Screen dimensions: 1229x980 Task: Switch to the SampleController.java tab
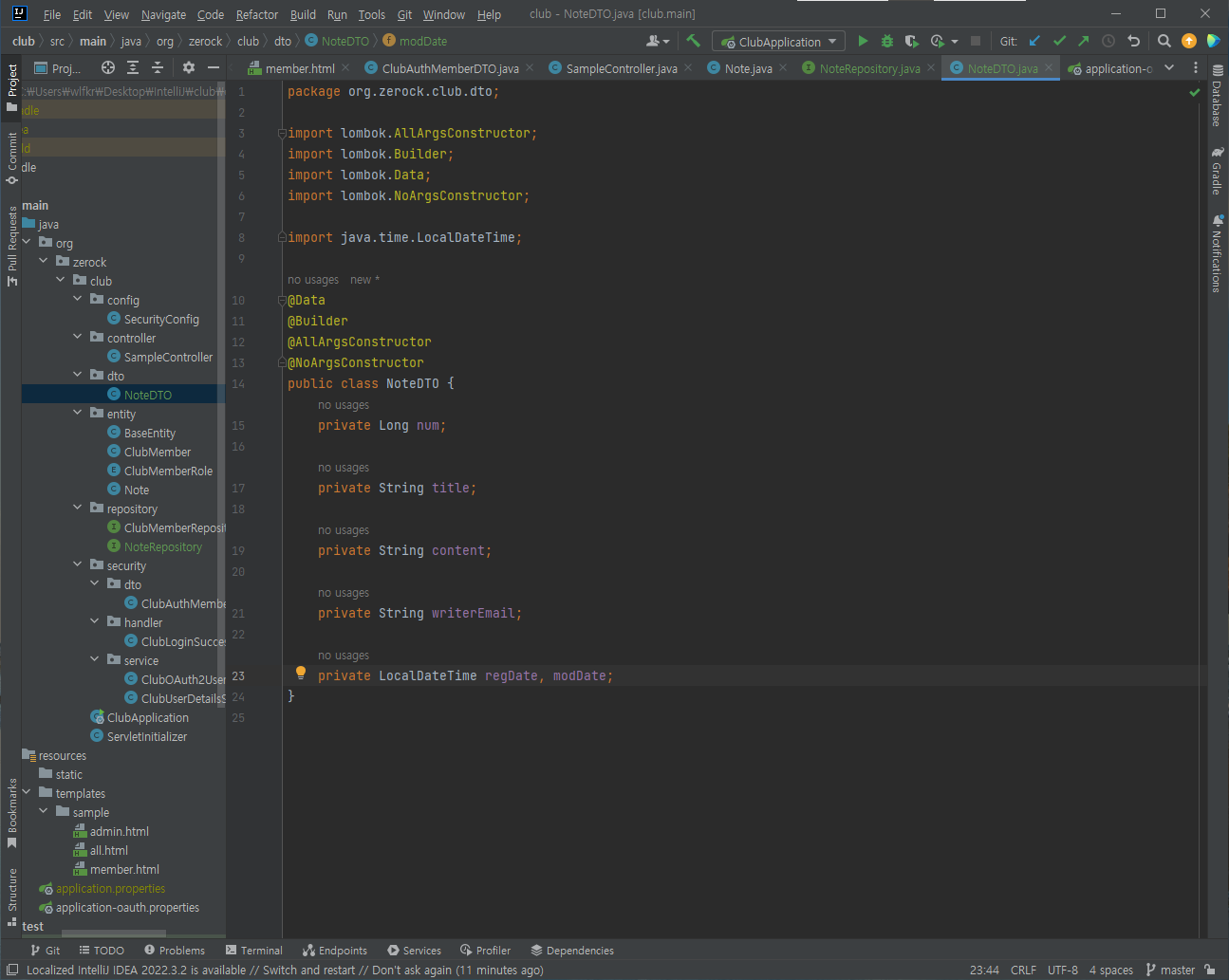click(621, 68)
